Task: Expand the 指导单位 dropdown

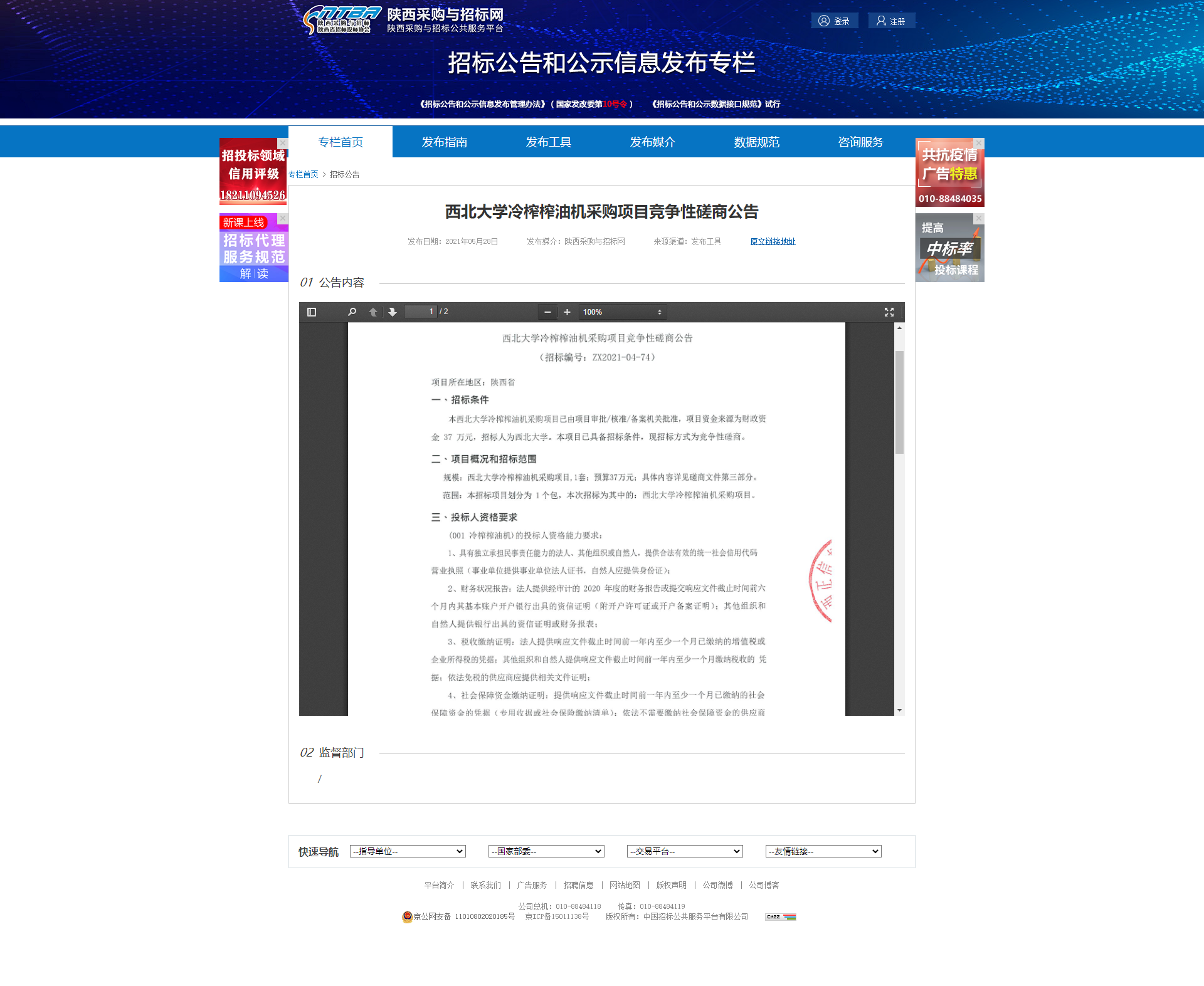Action: point(408,851)
